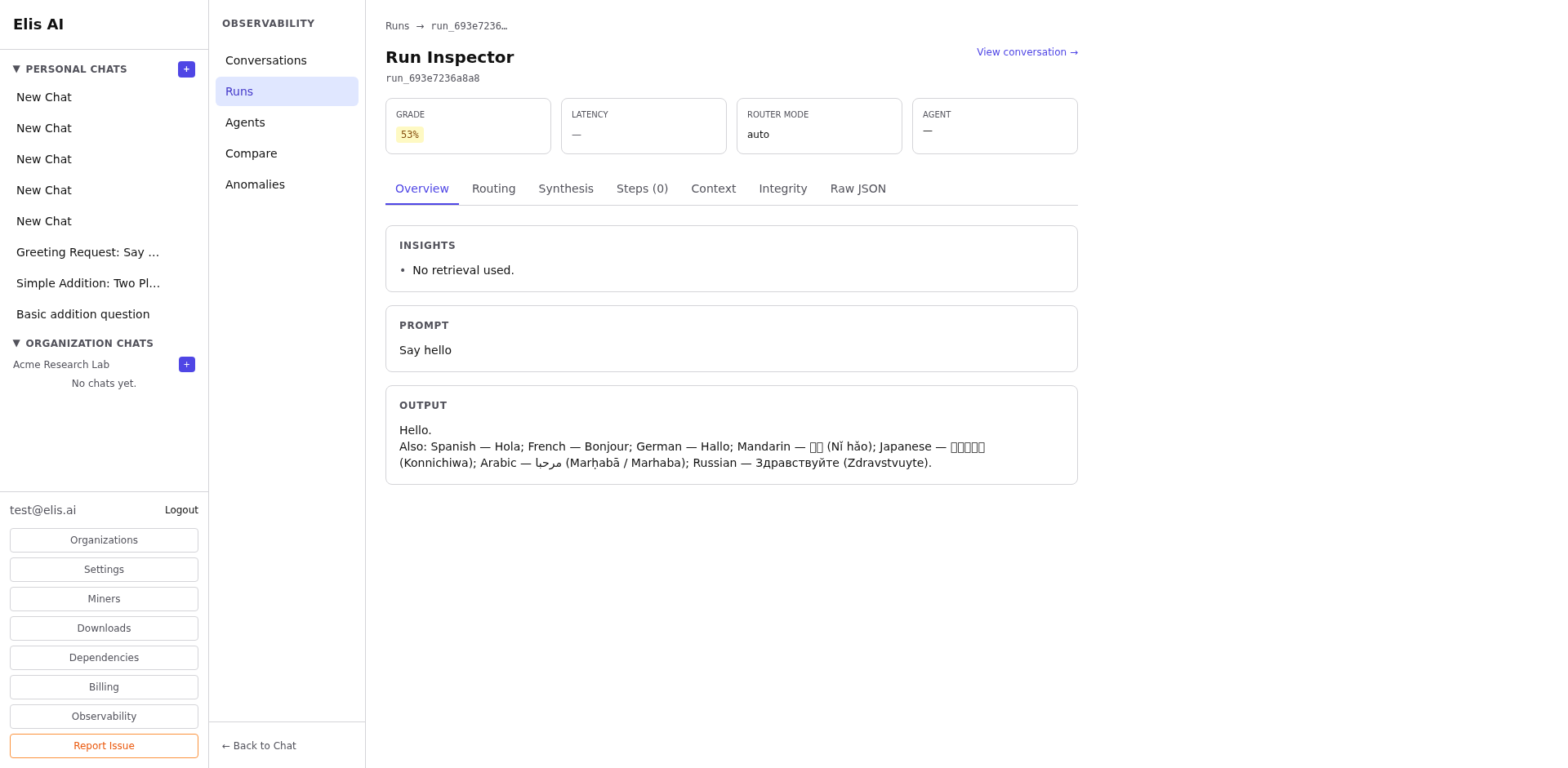The width and height of the screenshot is (1568, 768).
Task: Open the Anomalies section
Action: 255,184
